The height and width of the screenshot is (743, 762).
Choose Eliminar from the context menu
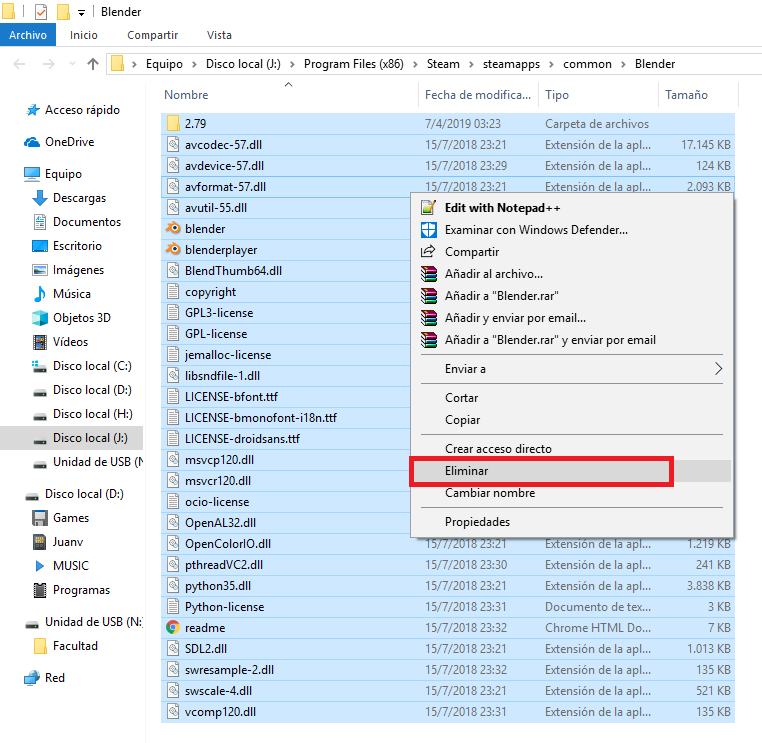572,471
